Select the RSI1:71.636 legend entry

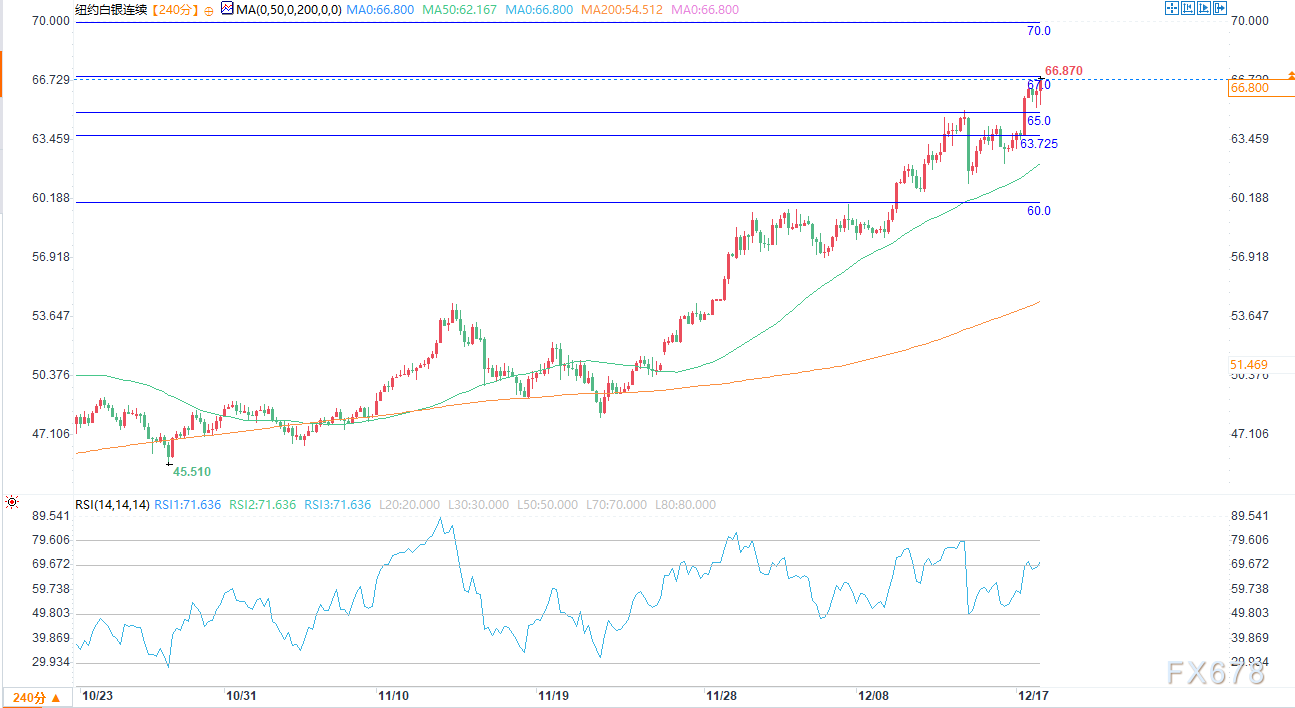(188, 505)
